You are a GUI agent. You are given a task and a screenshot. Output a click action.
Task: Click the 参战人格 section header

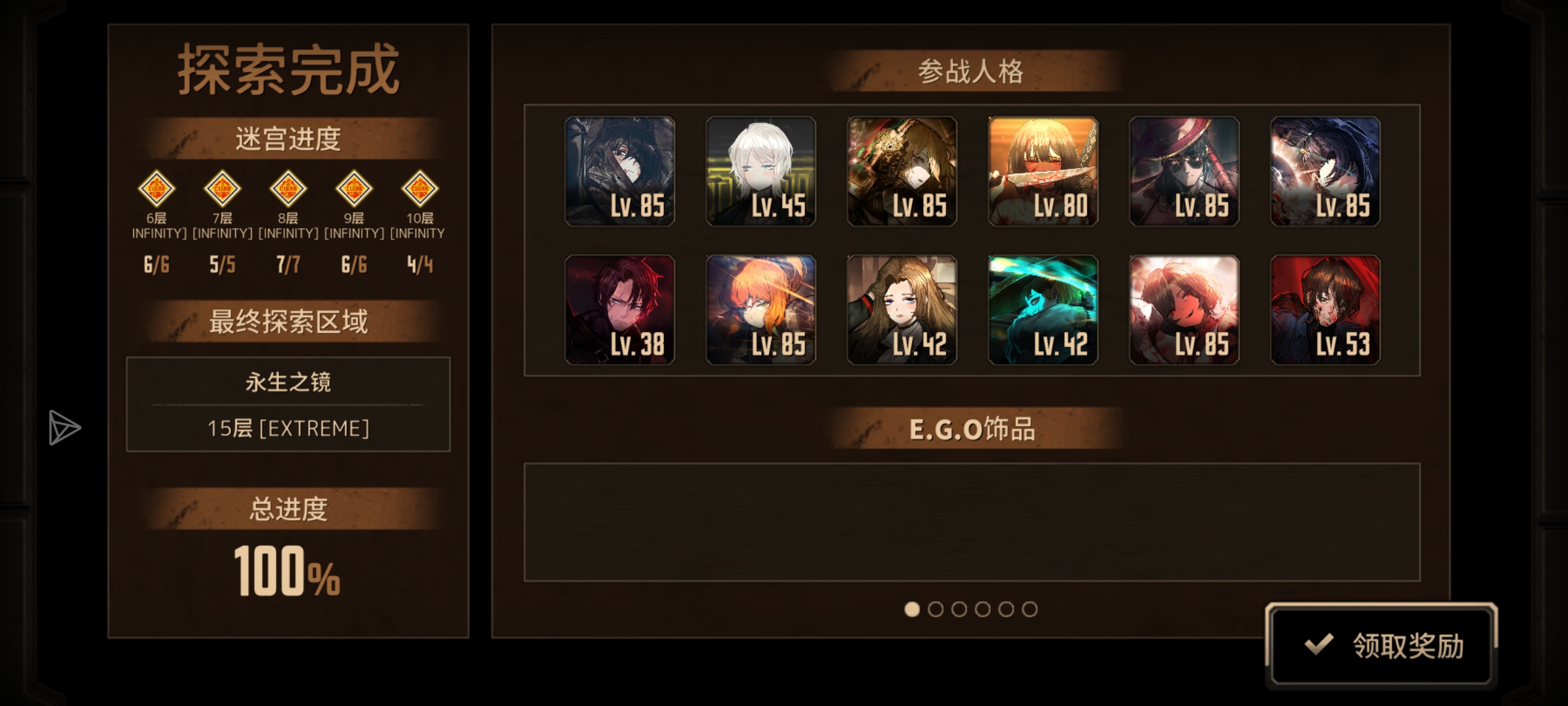pos(972,71)
